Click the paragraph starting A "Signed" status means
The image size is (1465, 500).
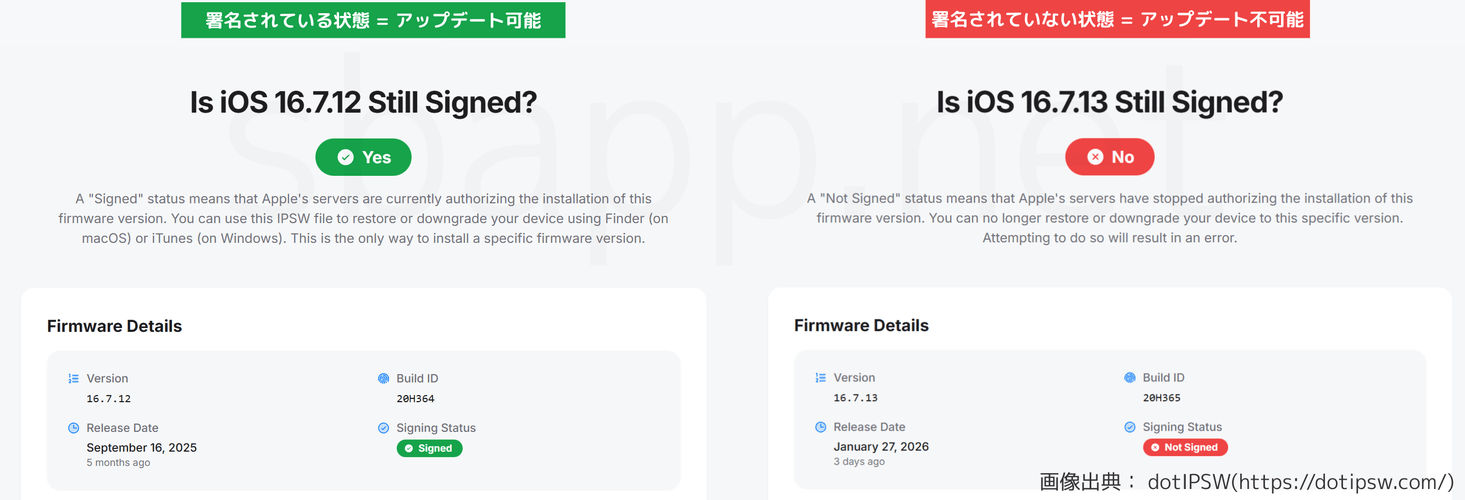point(363,218)
